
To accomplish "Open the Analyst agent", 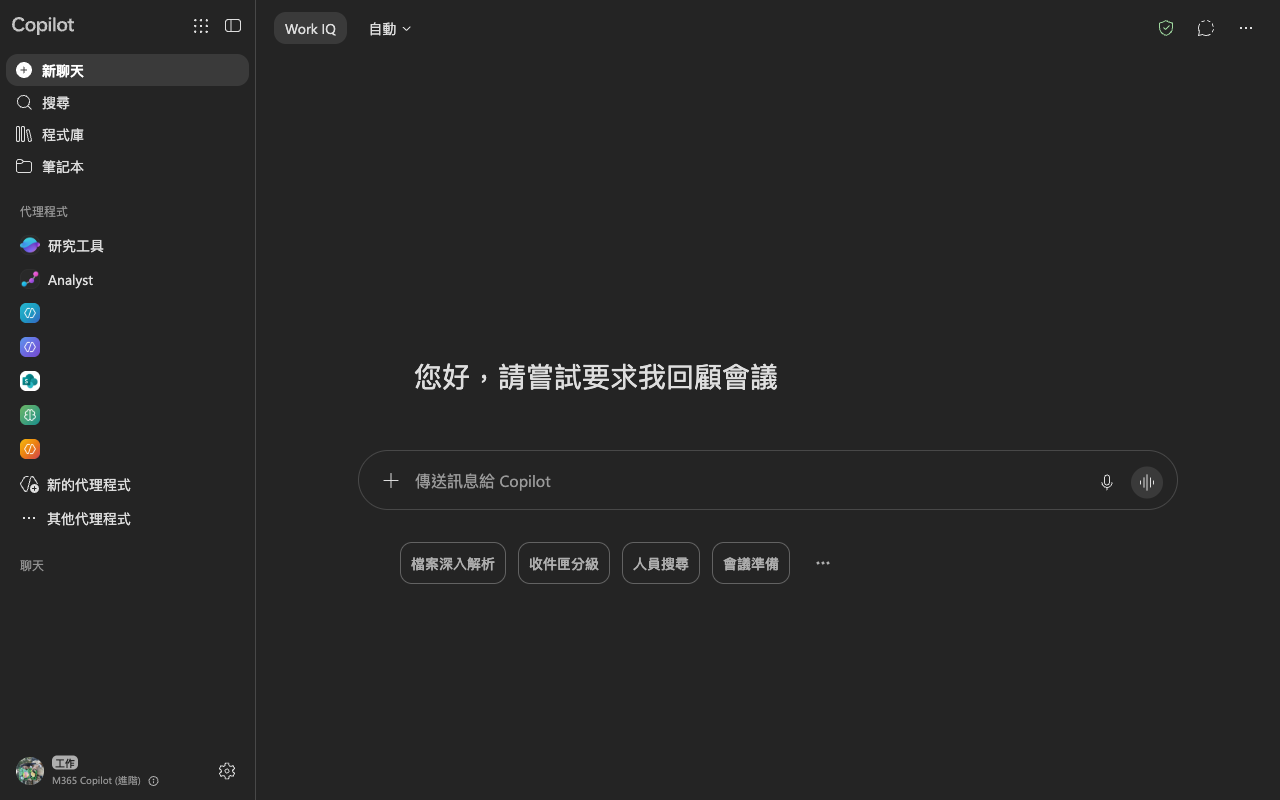I will (x=127, y=279).
